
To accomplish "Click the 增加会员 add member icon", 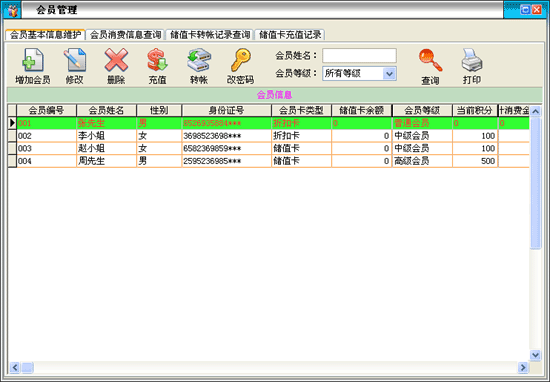I will tap(33, 60).
